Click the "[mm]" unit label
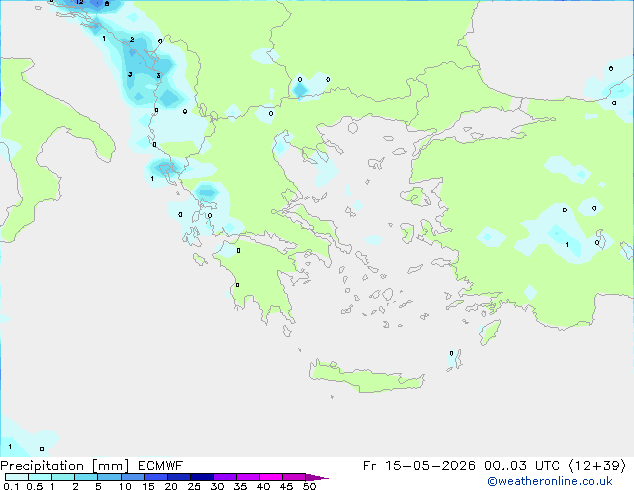 click(110, 466)
